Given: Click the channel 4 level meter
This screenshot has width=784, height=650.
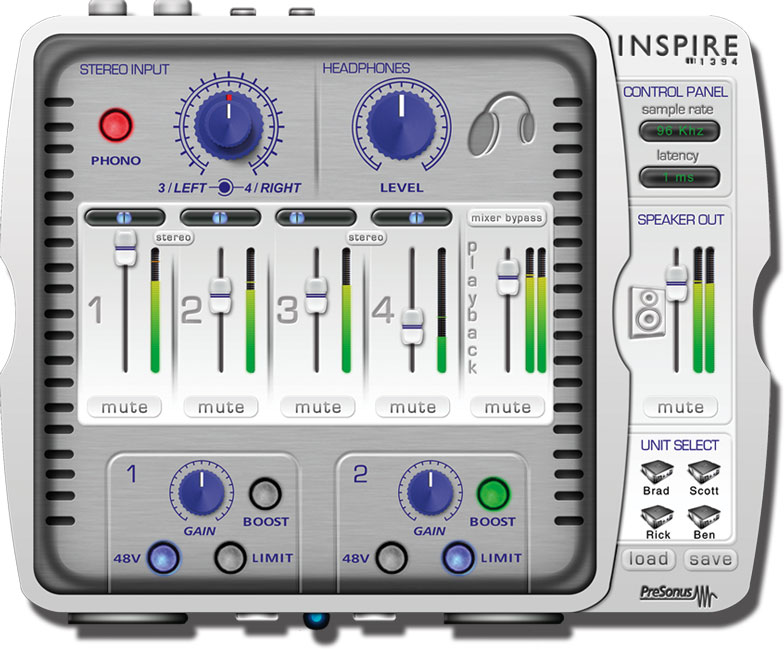Looking at the screenshot, I should 442,310.
